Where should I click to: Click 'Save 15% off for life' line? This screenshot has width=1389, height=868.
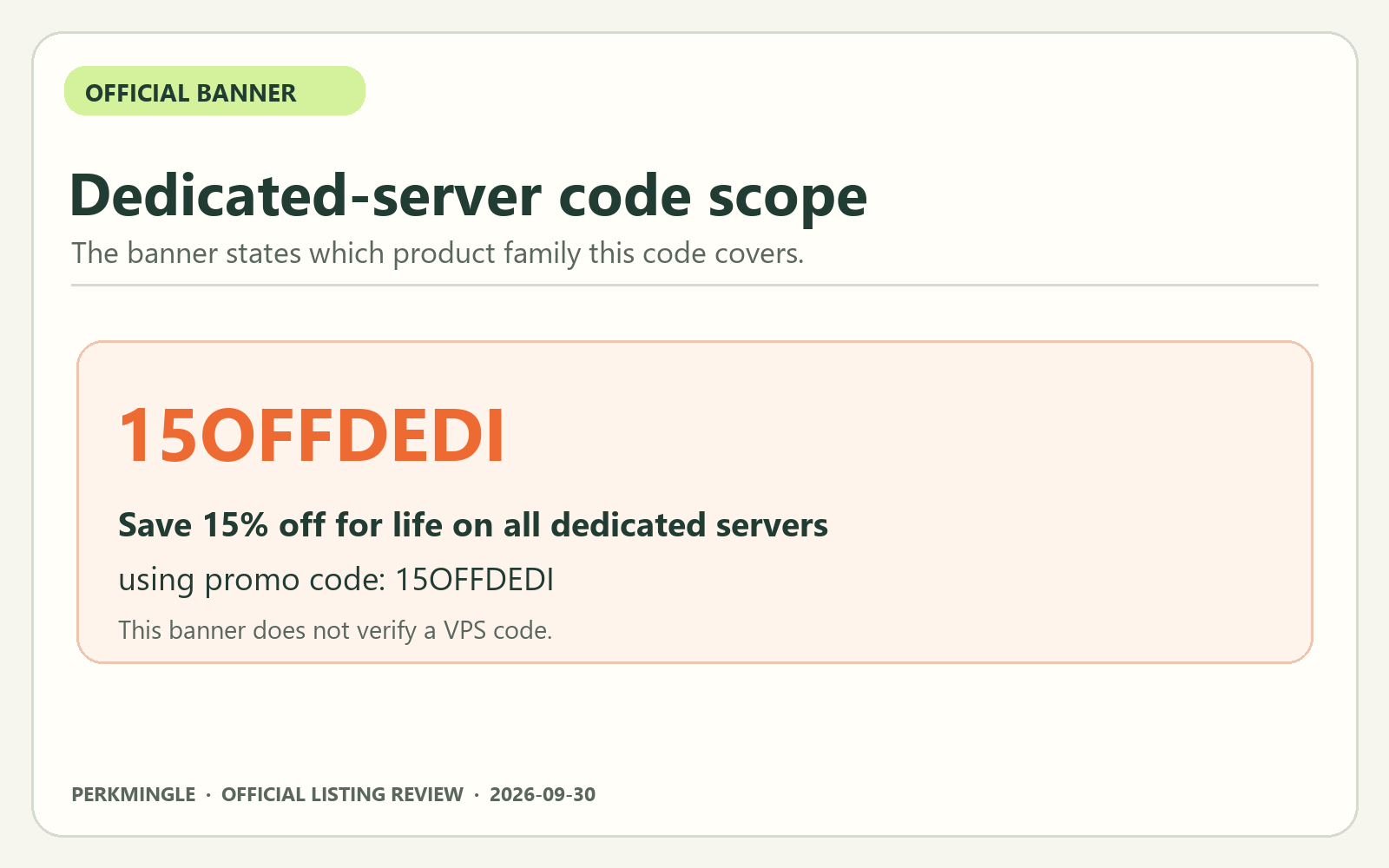(x=473, y=525)
